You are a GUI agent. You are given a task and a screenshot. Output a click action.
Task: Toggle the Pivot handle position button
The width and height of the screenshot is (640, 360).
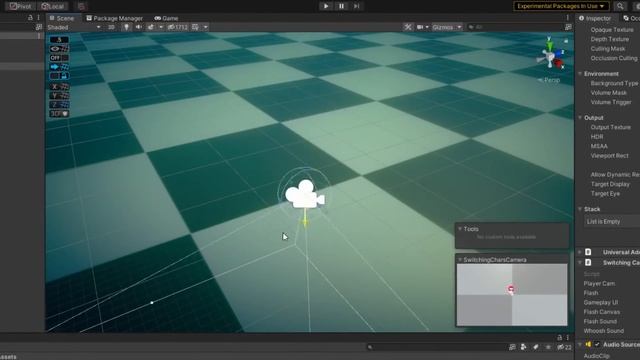point(20,6)
